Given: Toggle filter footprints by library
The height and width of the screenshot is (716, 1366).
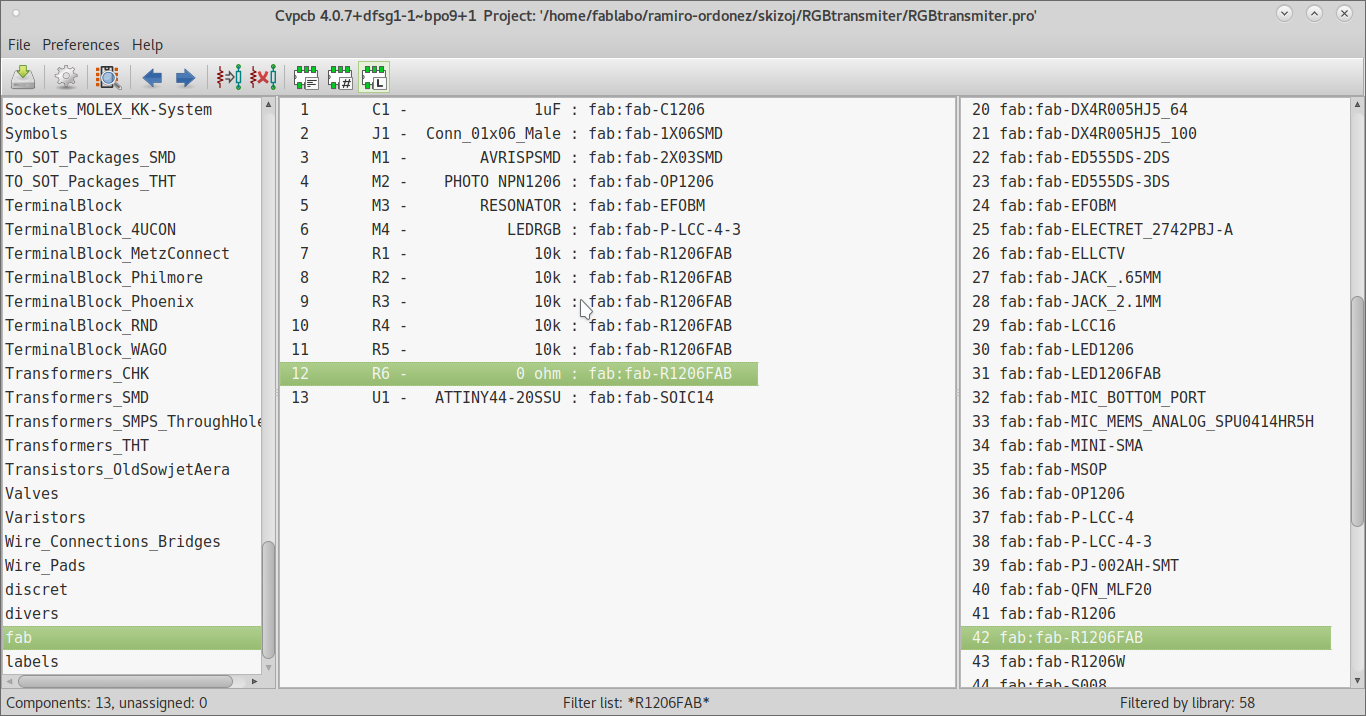Looking at the screenshot, I should coord(374,77).
